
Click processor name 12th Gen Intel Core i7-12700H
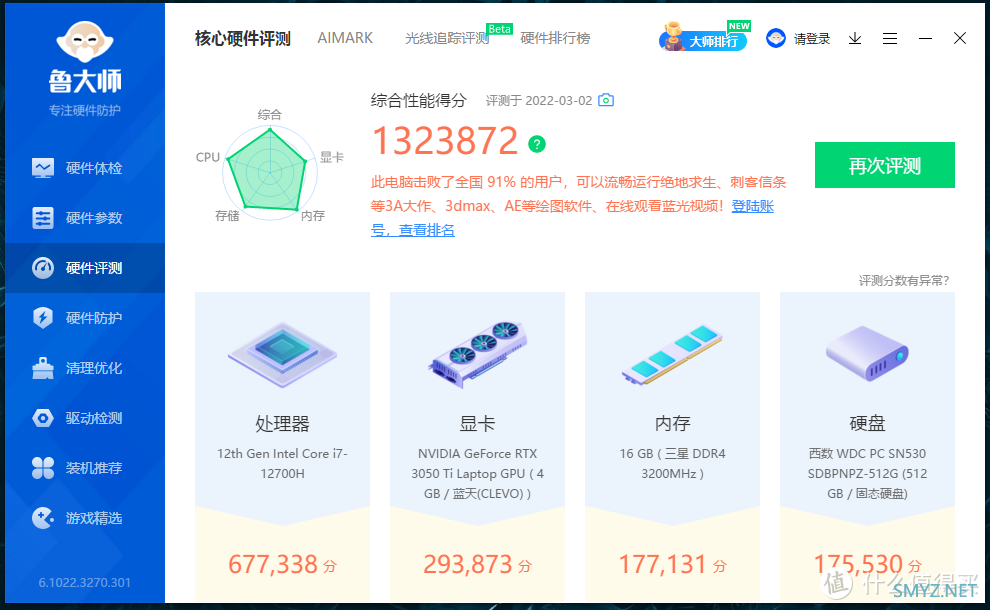[x=282, y=463]
